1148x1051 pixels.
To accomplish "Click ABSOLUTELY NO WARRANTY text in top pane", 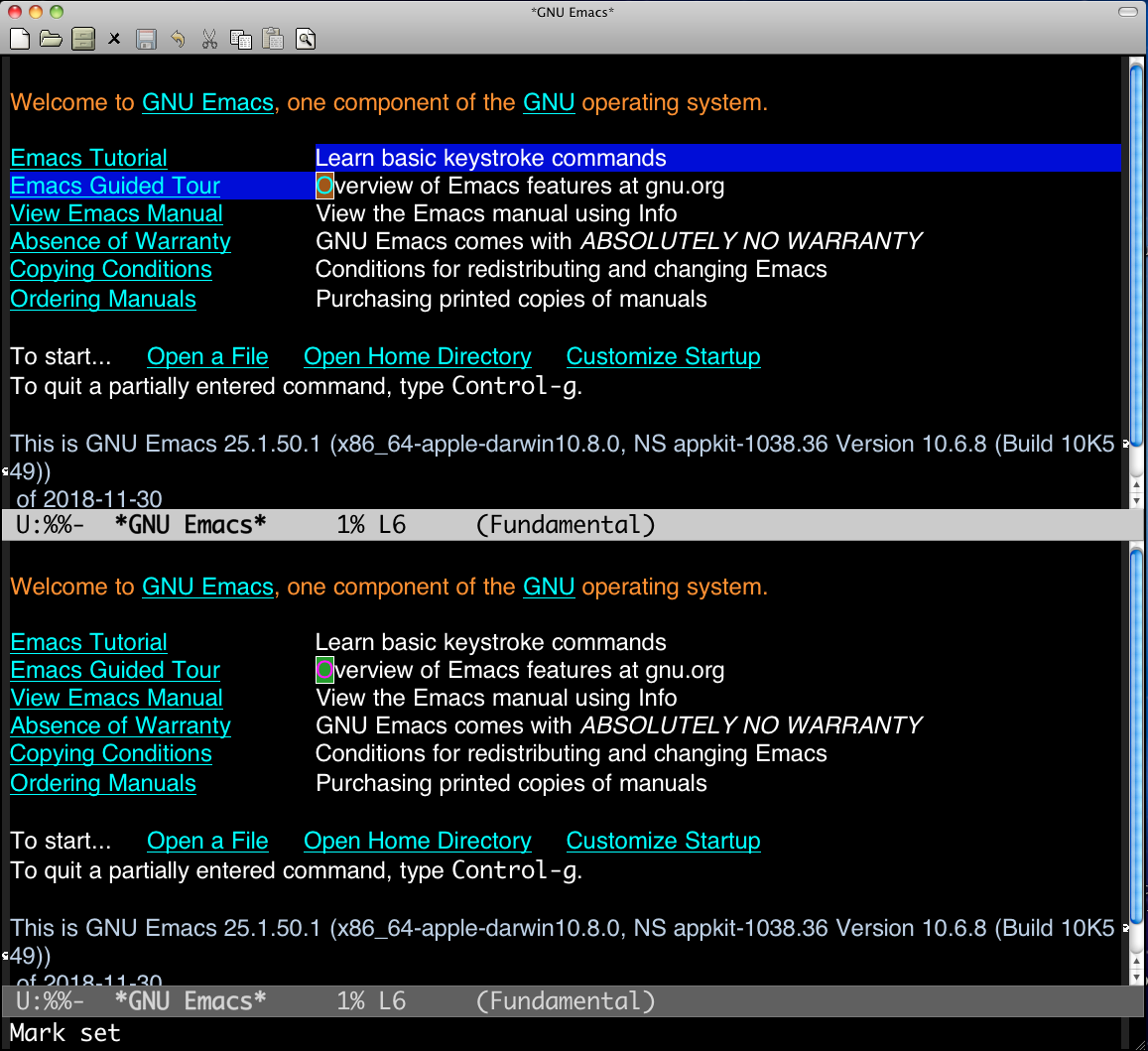I will [751, 242].
